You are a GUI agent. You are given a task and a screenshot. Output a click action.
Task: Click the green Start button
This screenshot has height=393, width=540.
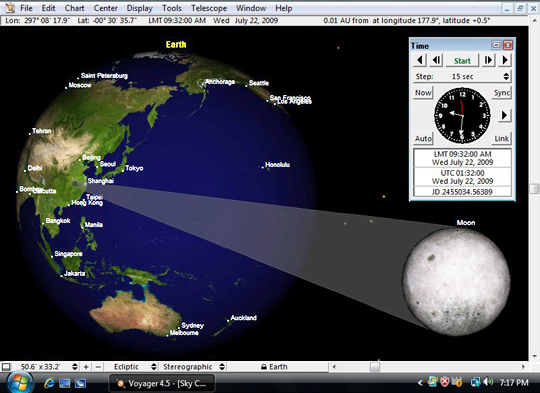462,61
